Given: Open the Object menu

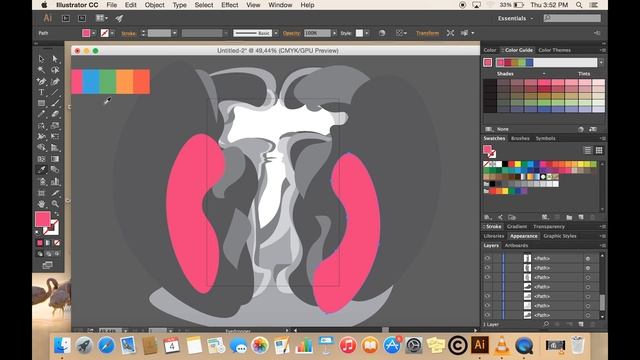Looking at the screenshot, I should (155, 5).
